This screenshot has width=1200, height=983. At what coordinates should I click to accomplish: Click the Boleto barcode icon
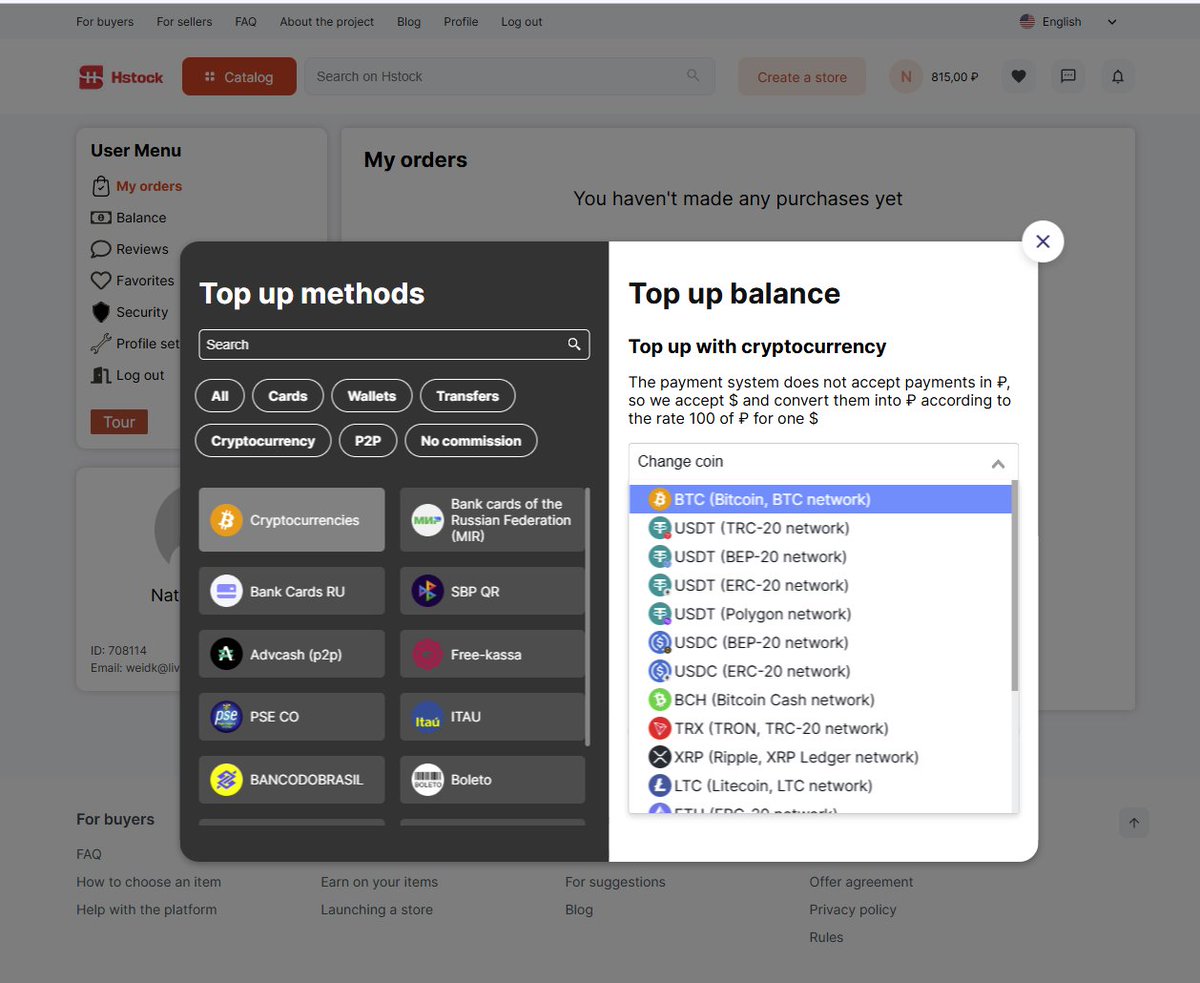[x=428, y=780]
